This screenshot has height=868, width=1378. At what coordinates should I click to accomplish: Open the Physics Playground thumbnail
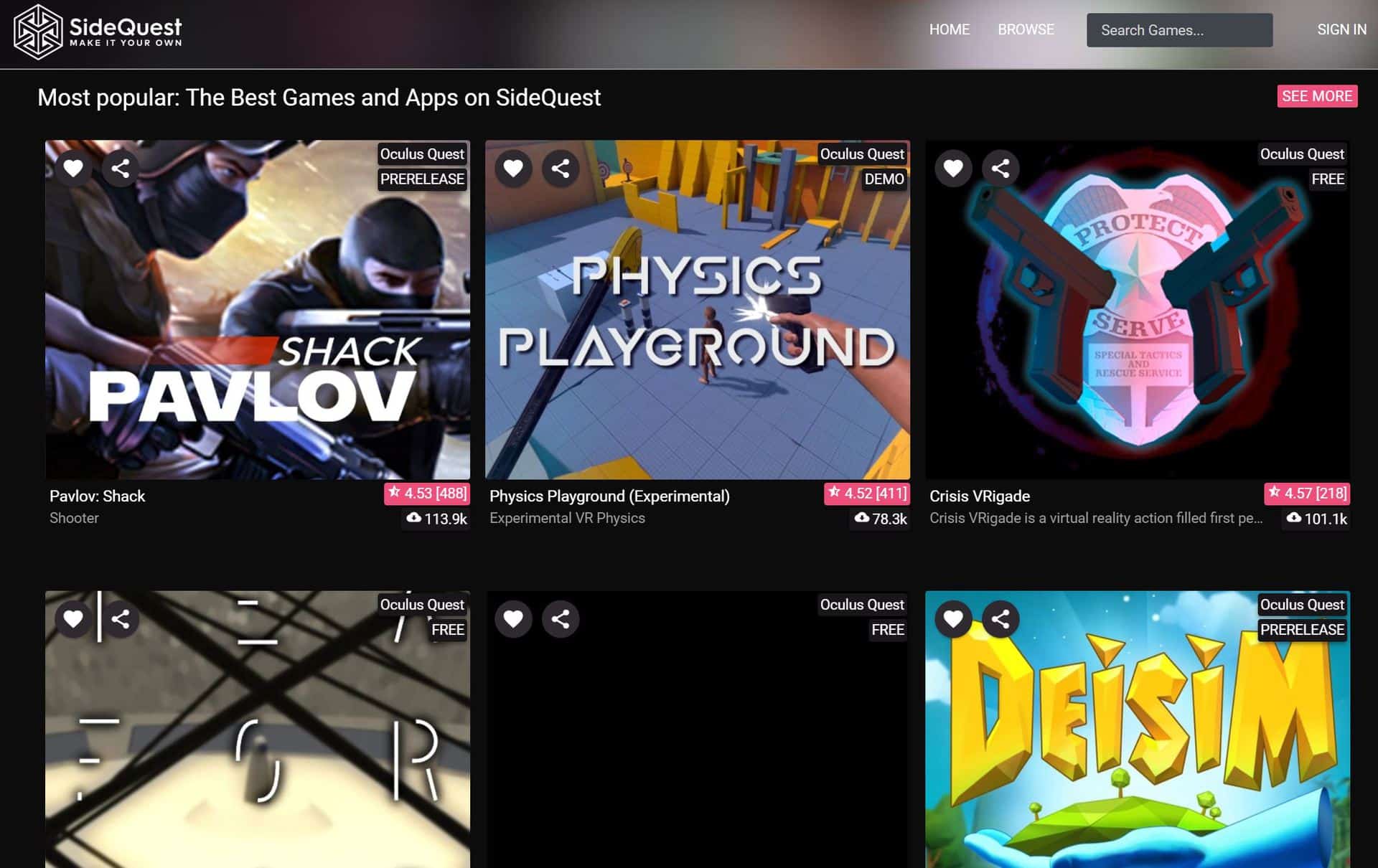pos(698,309)
